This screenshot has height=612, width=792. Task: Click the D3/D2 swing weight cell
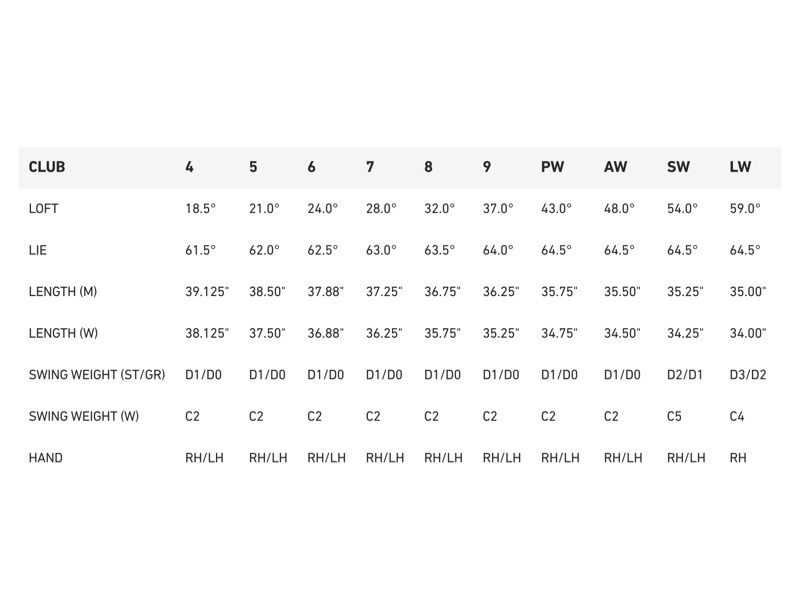tap(748, 375)
